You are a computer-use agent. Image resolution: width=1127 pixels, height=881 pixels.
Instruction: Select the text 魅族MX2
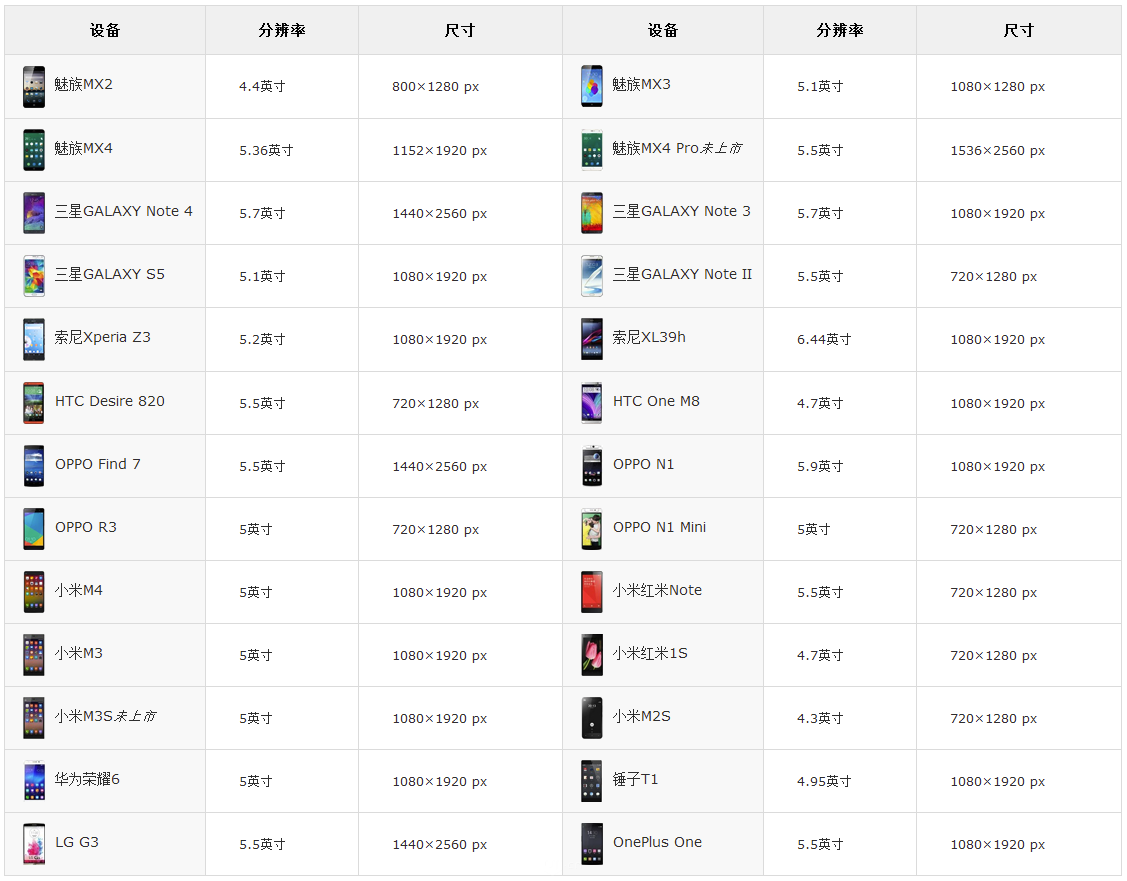pyautogui.click(x=83, y=85)
